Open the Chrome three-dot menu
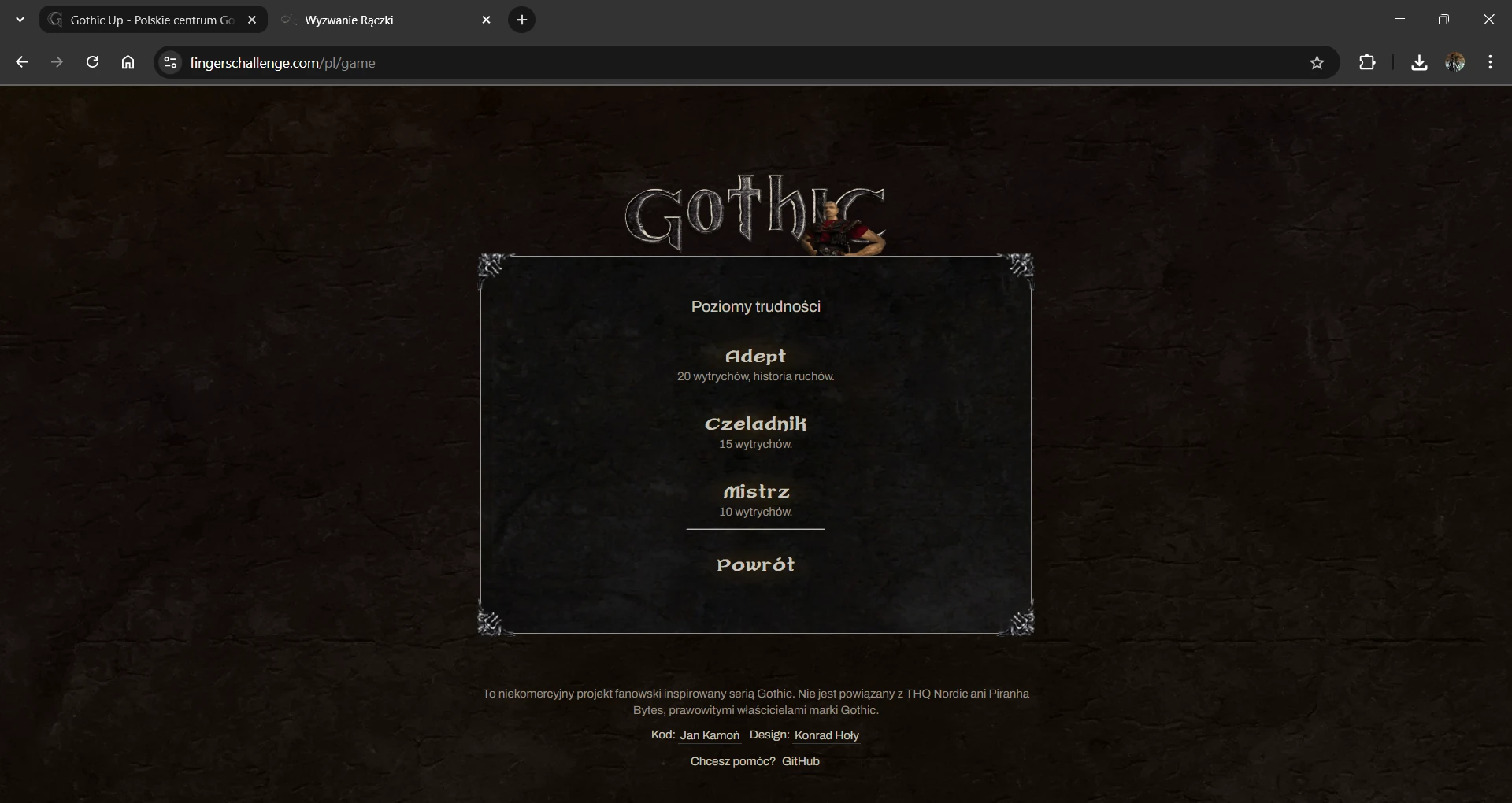 tap(1490, 62)
